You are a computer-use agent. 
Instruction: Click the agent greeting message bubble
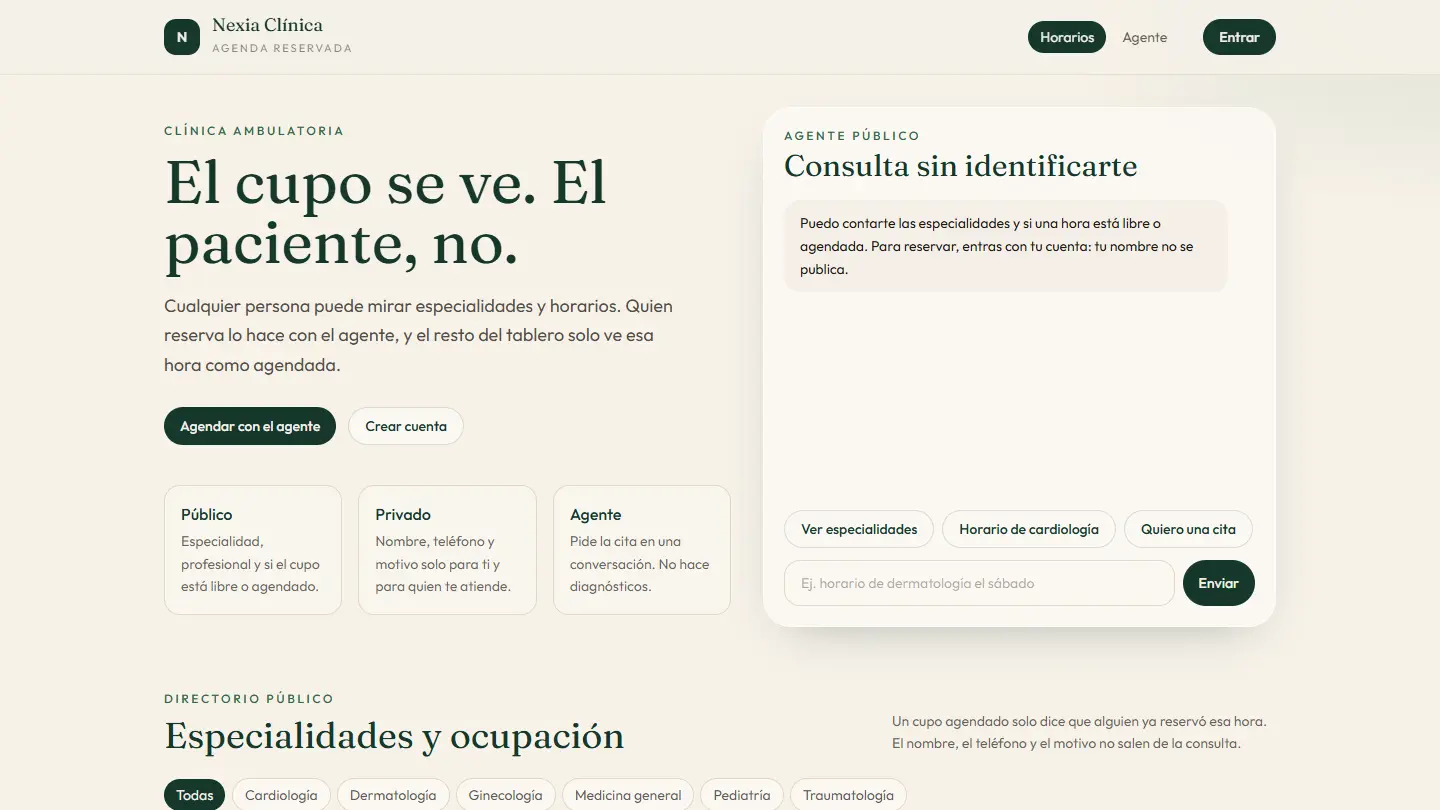[x=1005, y=246]
